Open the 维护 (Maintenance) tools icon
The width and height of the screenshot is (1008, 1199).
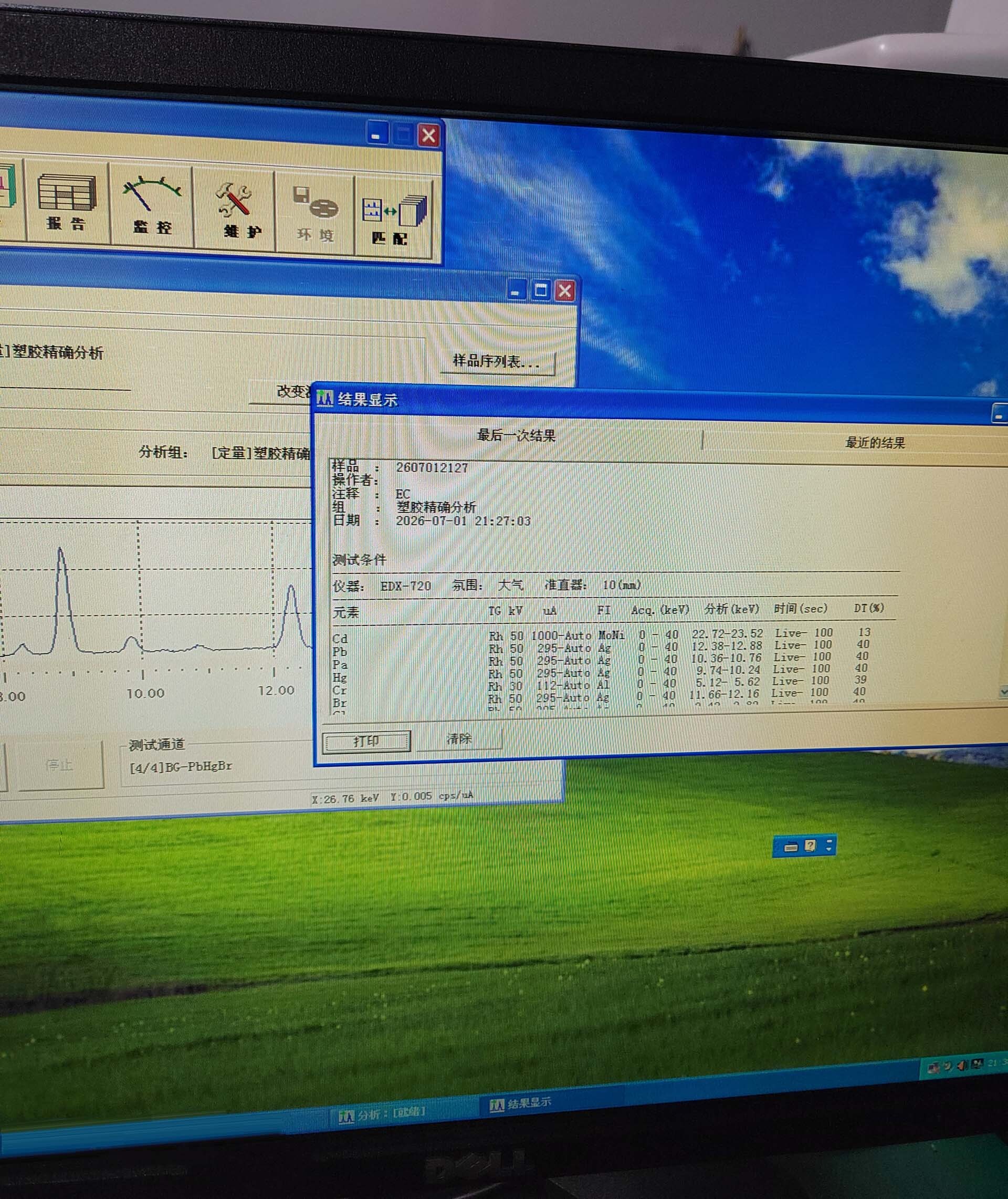coord(234,209)
